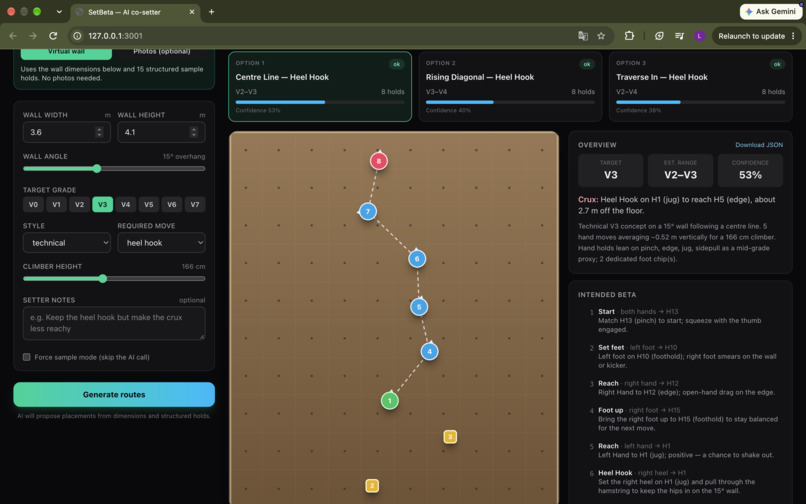Click hold marker 4 on the wall
806x504 pixels.
pos(429,352)
